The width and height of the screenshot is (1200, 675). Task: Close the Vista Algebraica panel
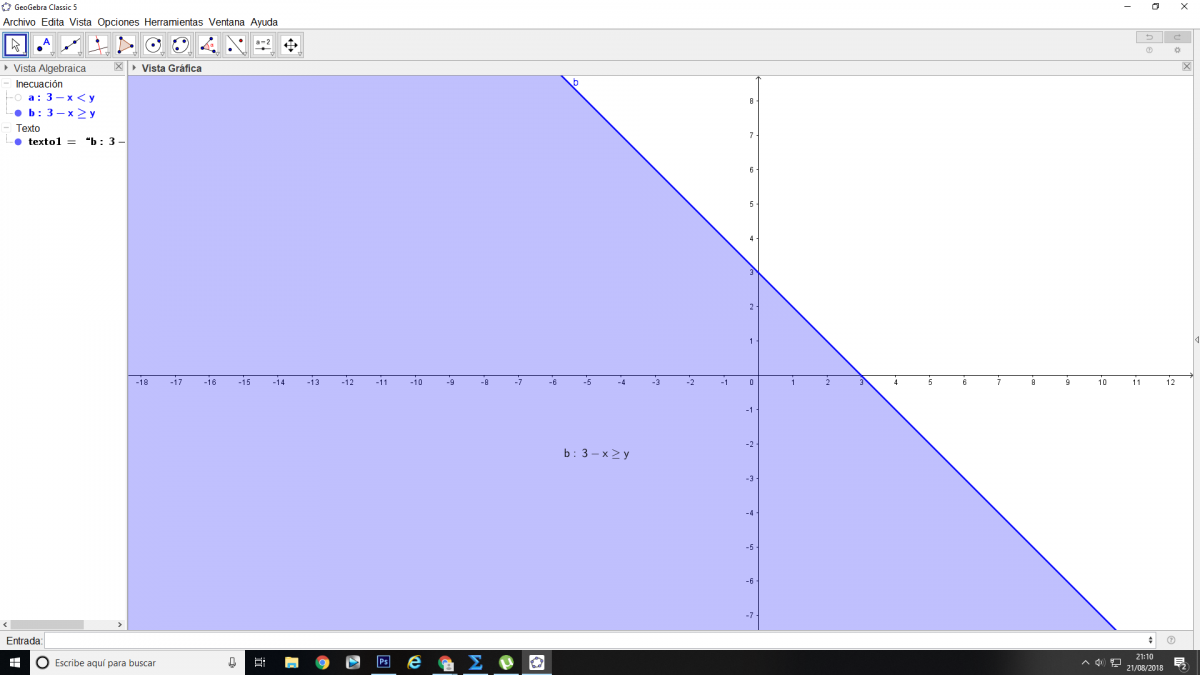[119, 67]
